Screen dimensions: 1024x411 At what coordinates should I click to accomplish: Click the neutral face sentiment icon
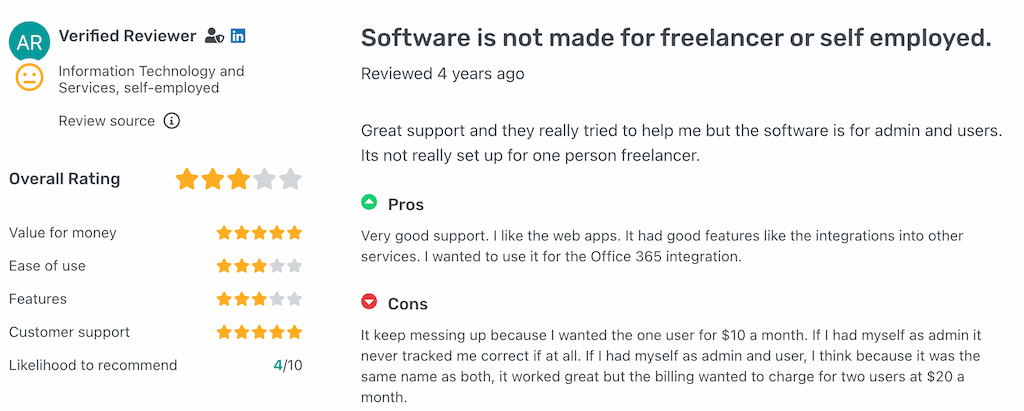(29, 78)
